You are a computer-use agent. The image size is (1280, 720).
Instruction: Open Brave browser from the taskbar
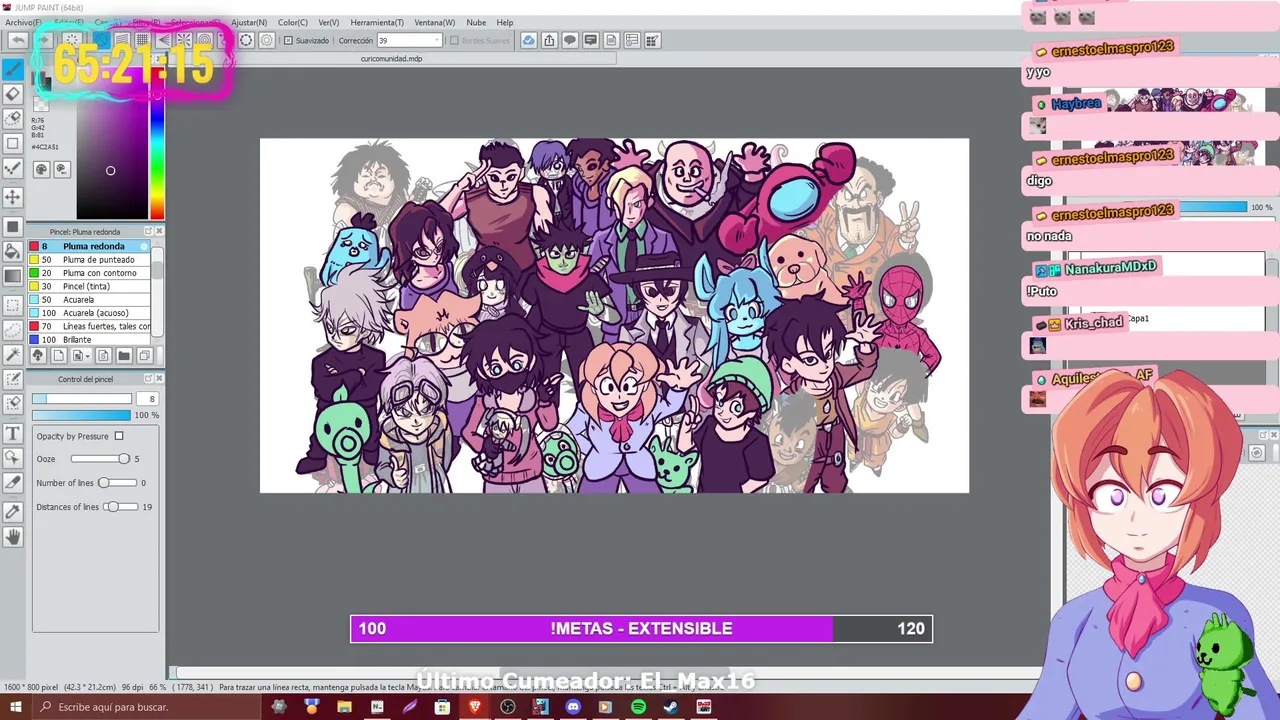point(475,707)
